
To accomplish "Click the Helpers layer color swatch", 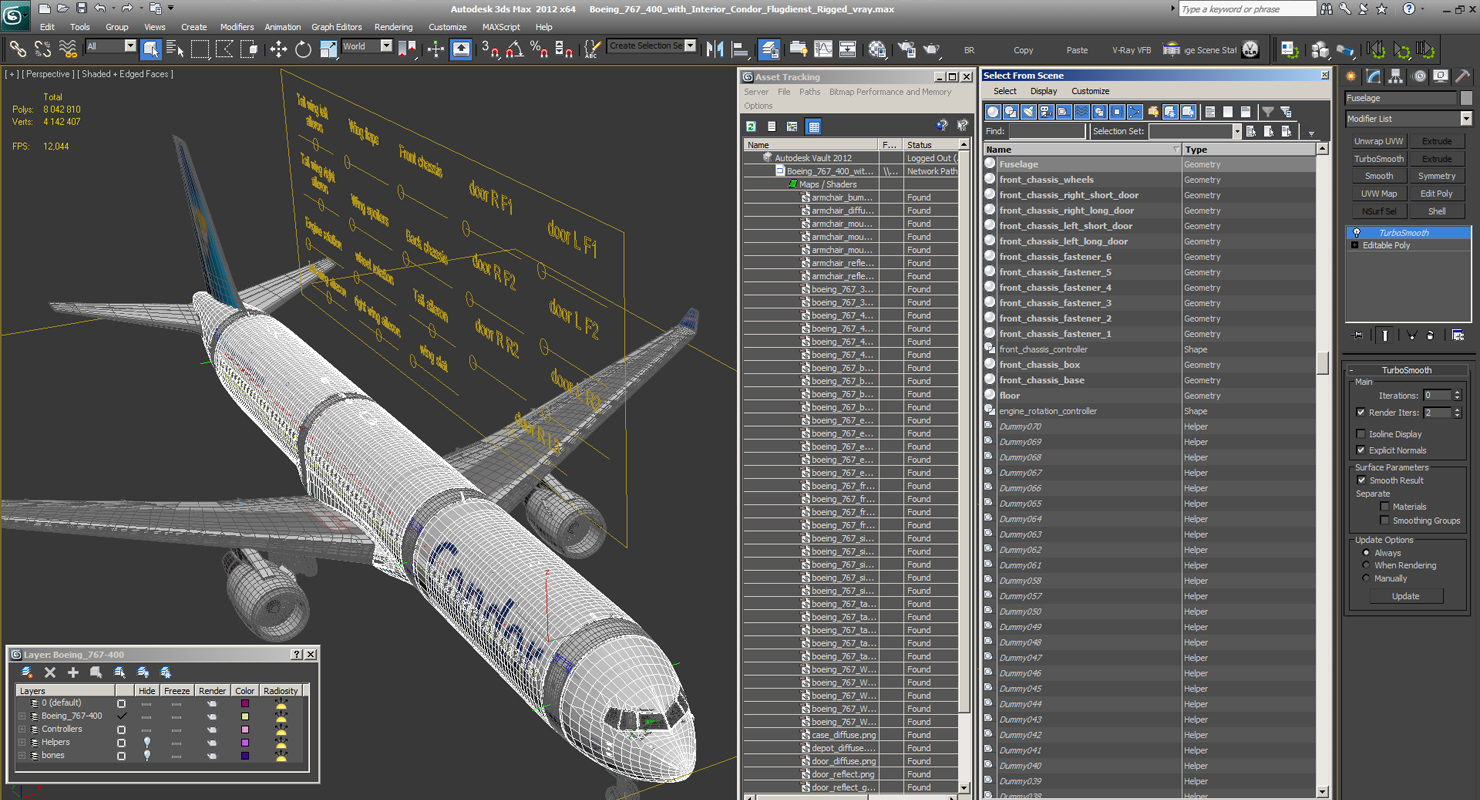I will (245, 742).
